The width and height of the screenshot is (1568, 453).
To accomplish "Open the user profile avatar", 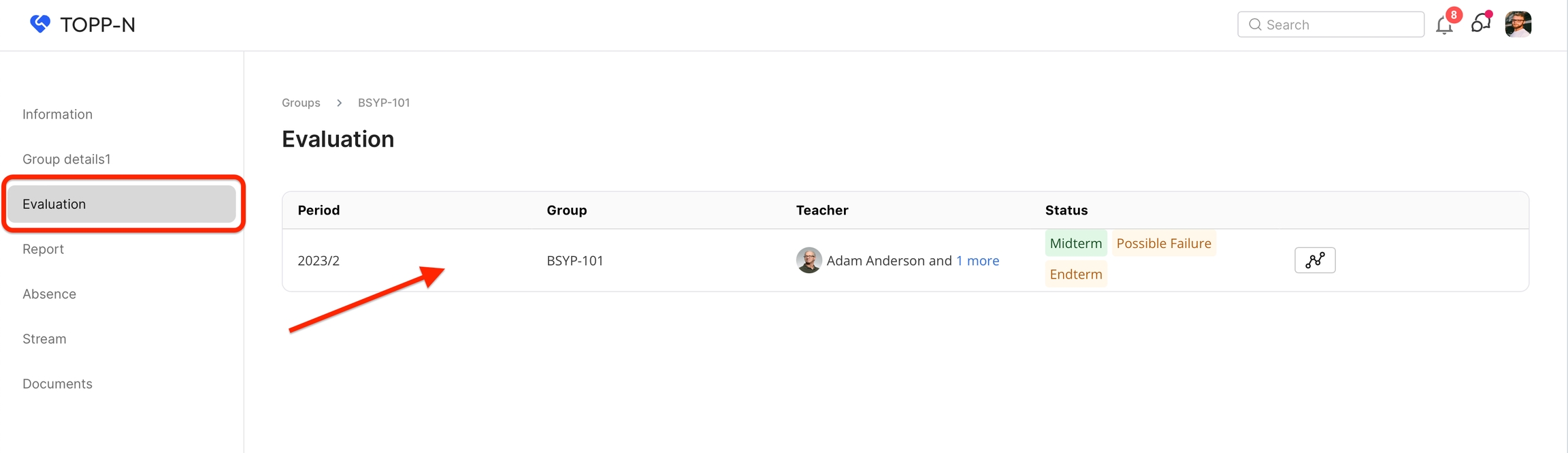I will pos(1518,25).
